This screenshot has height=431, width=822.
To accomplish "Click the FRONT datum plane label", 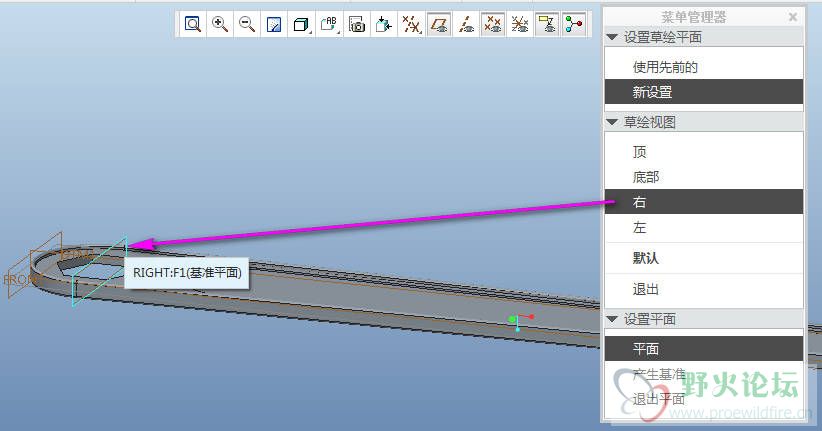I will (19, 279).
